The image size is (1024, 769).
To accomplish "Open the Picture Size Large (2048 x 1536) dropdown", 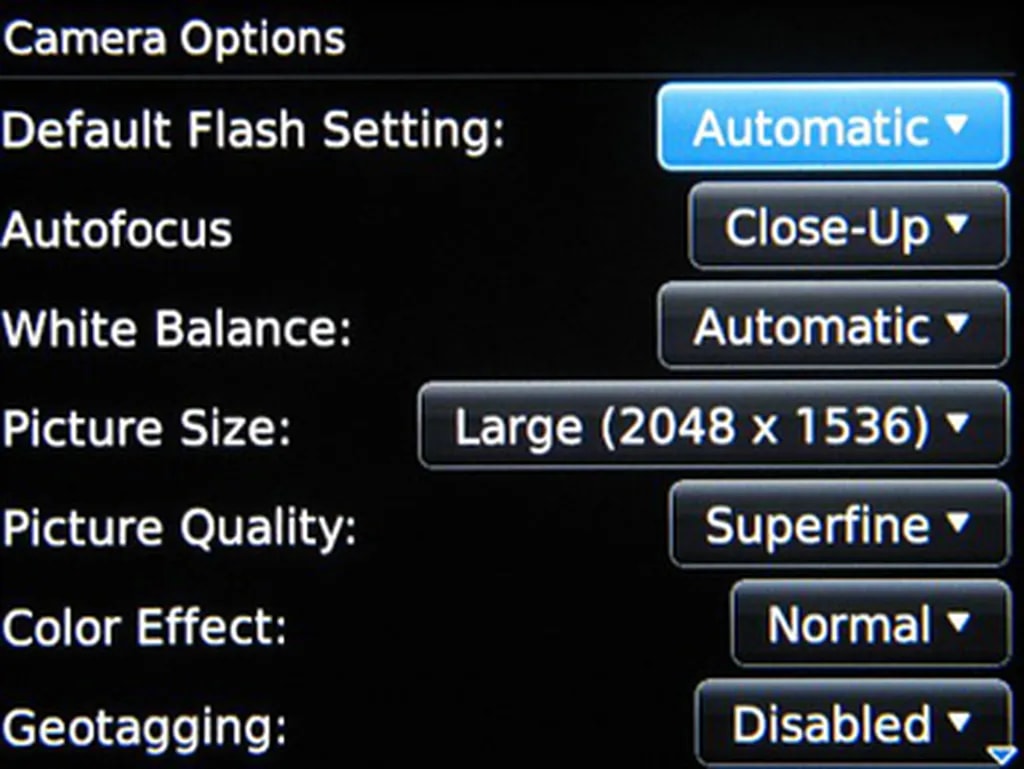I will click(x=714, y=425).
